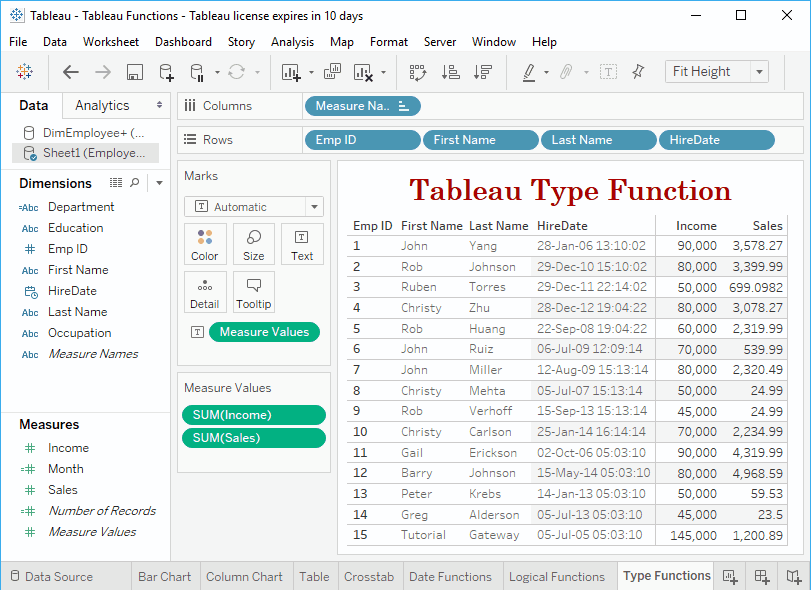
Task: Open the Analysis menu
Action: point(292,42)
